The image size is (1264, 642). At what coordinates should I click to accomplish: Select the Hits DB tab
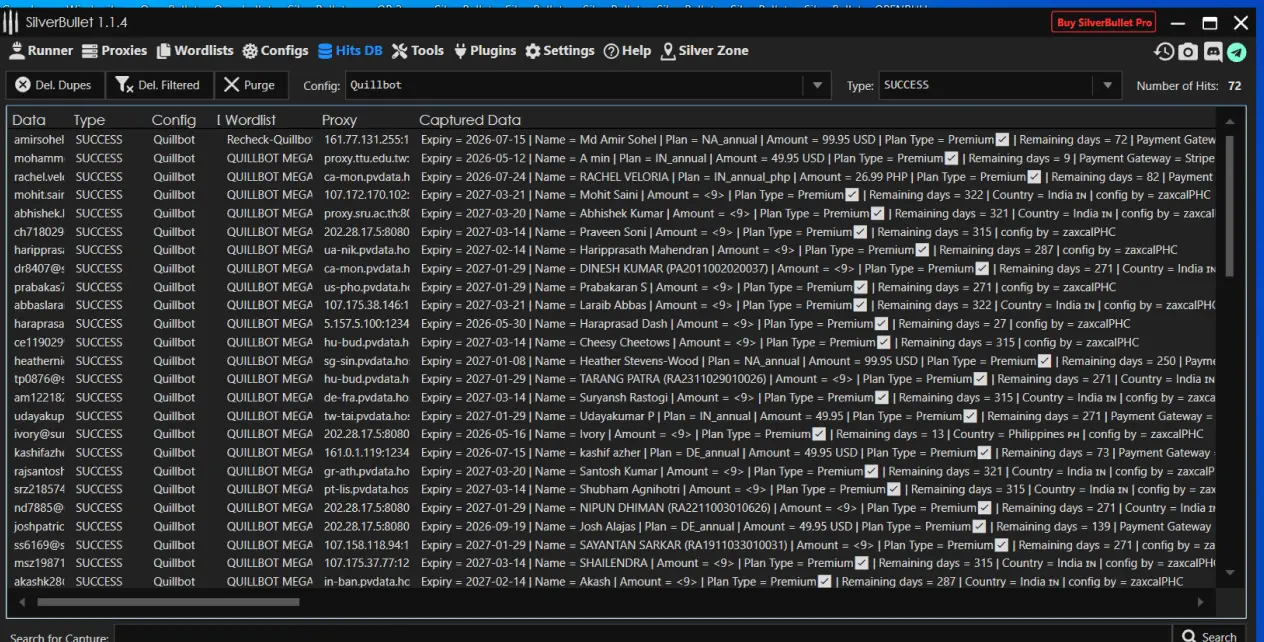click(350, 50)
